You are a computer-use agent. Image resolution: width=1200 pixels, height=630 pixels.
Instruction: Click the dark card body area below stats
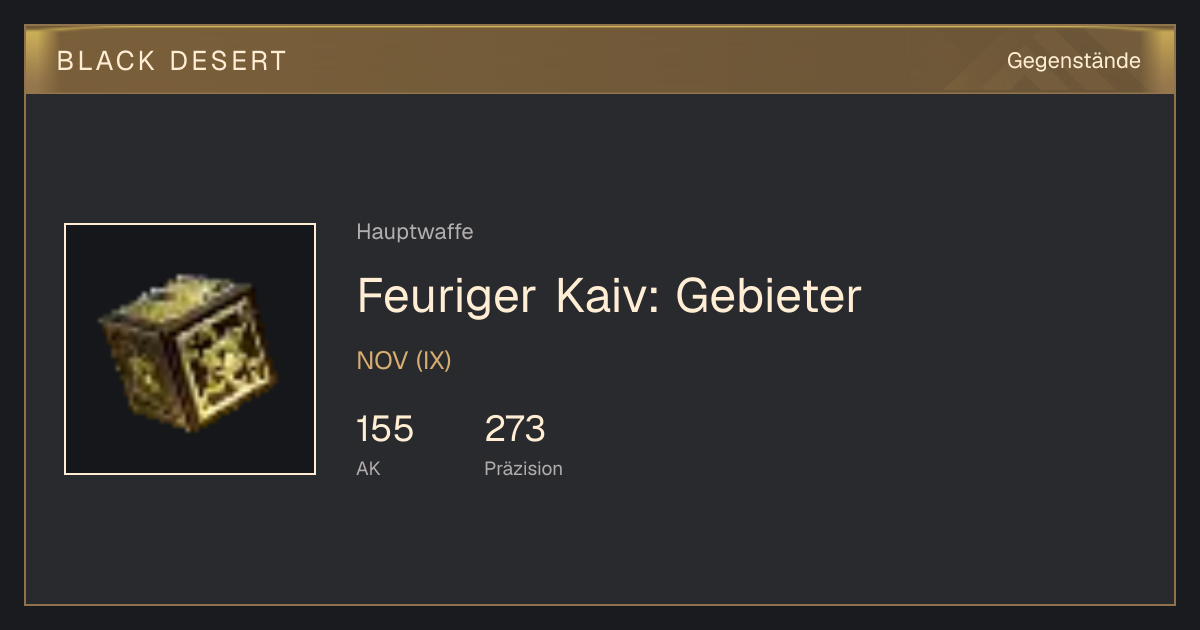pyautogui.click(x=600, y=545)
